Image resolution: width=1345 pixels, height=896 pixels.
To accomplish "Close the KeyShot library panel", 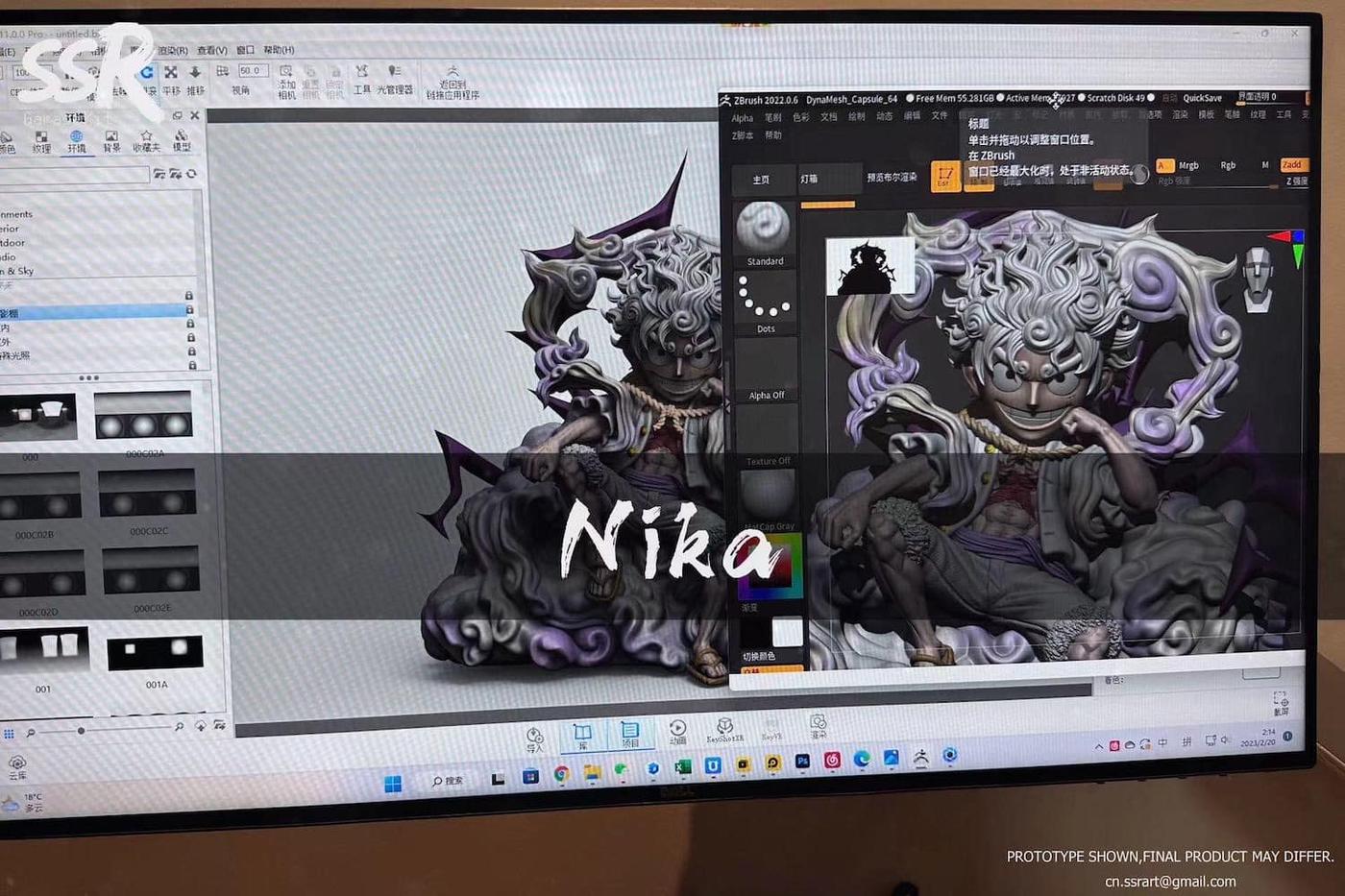I will pyautogui.click(x=195, y=115).
